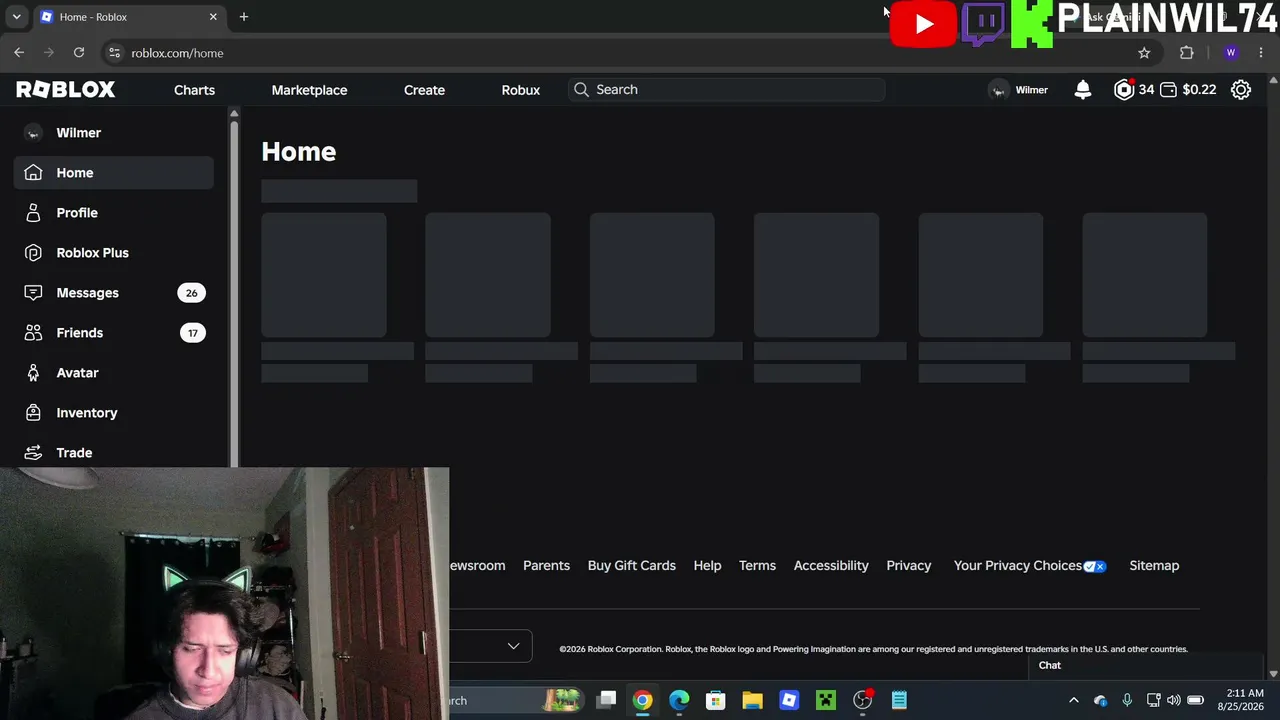Viewport: 1280px width, 720px height.
Task: Open the clock showing 2:11 AM
Action: [1240, 700]
